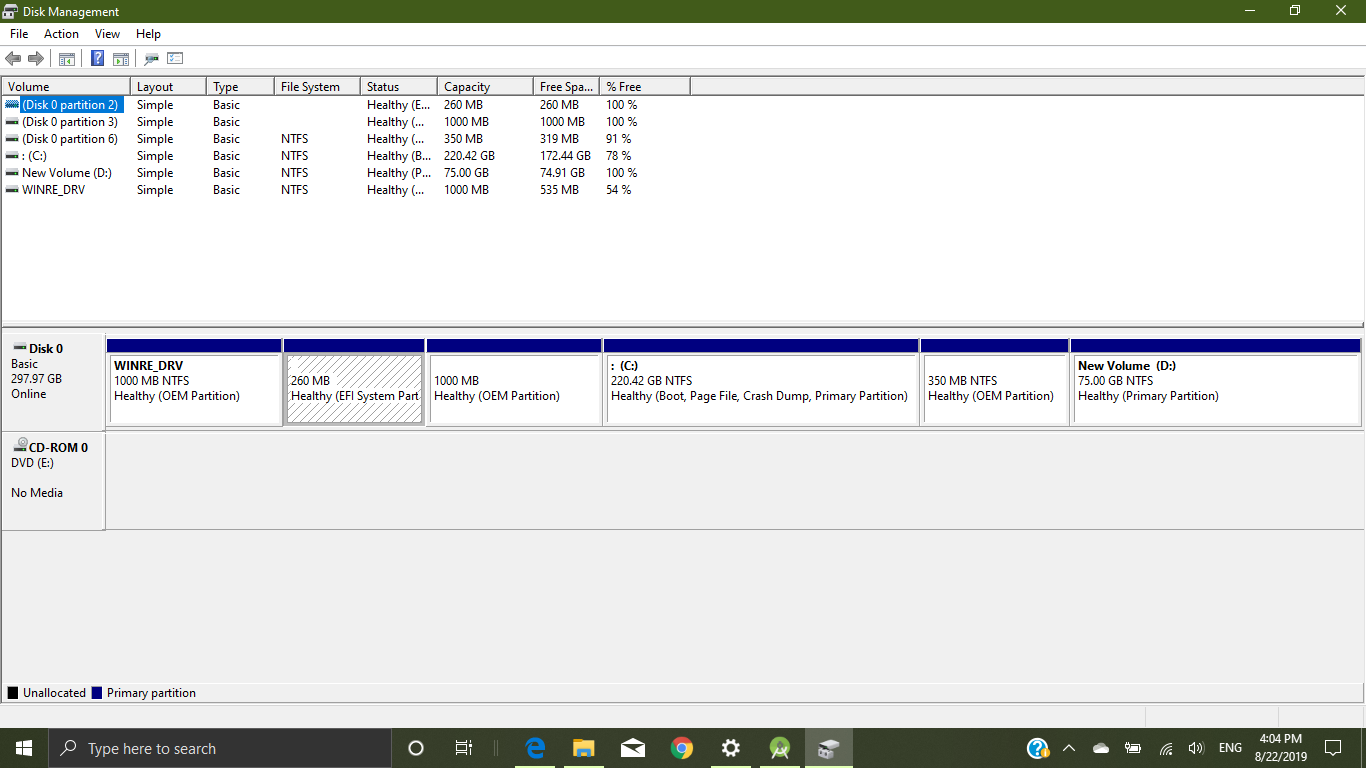Open the Settings checklist toolbar icon
Screen dimensions: 1366x768
175,59
